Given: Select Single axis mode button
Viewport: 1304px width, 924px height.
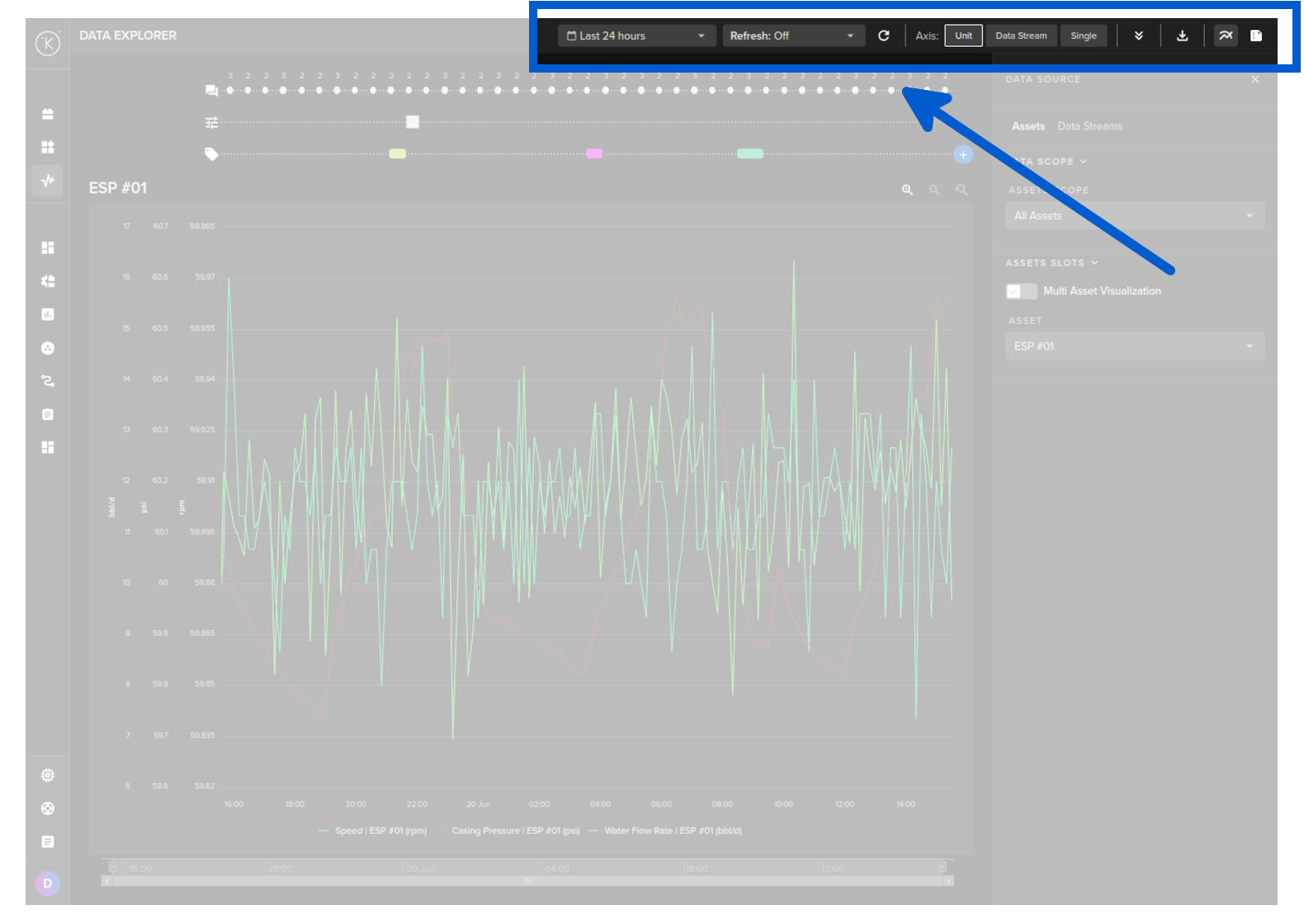Looking at the screenshot, I should [x=1083, y=36].
